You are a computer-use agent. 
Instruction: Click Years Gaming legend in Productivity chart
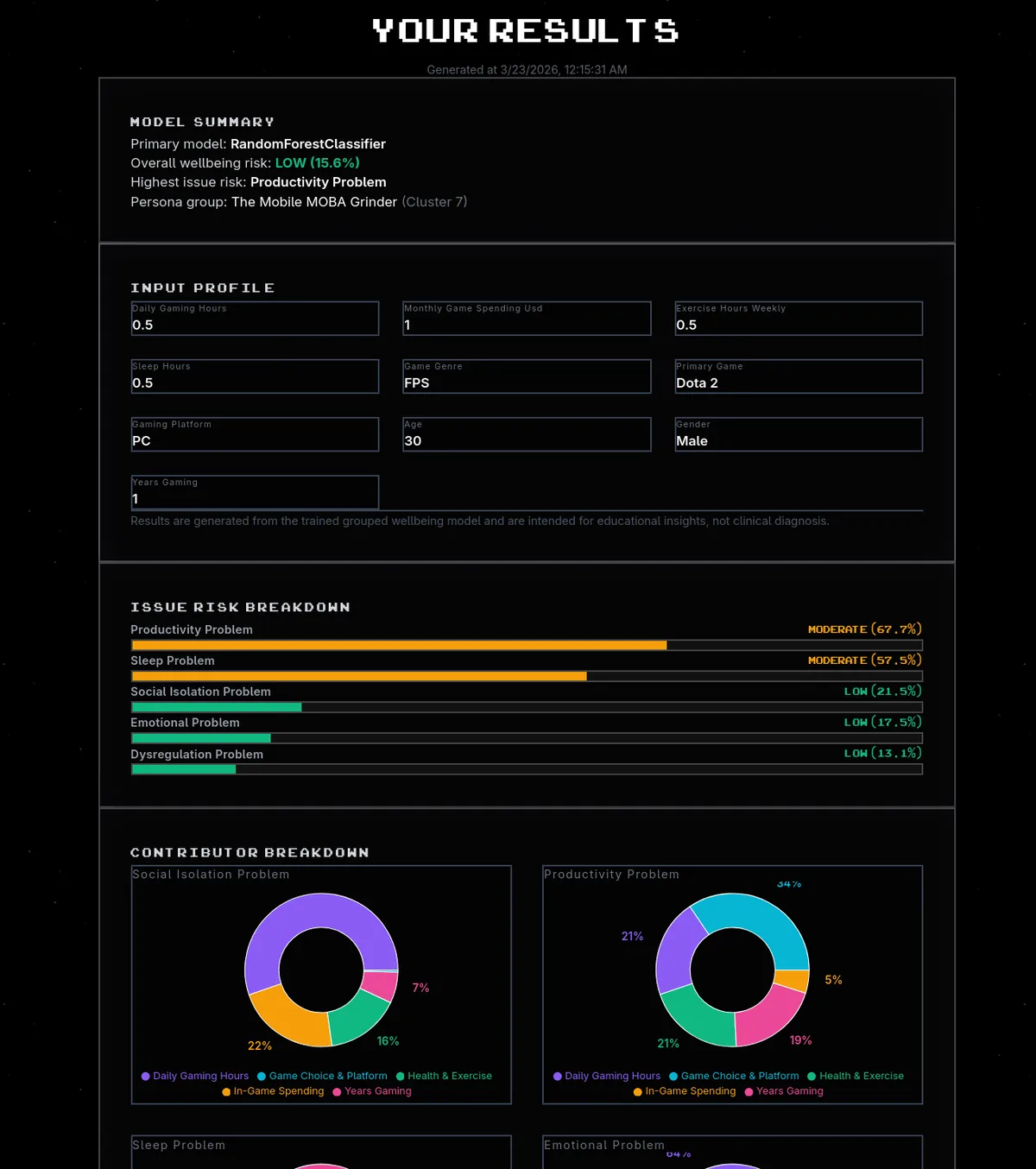point(784,1091)
